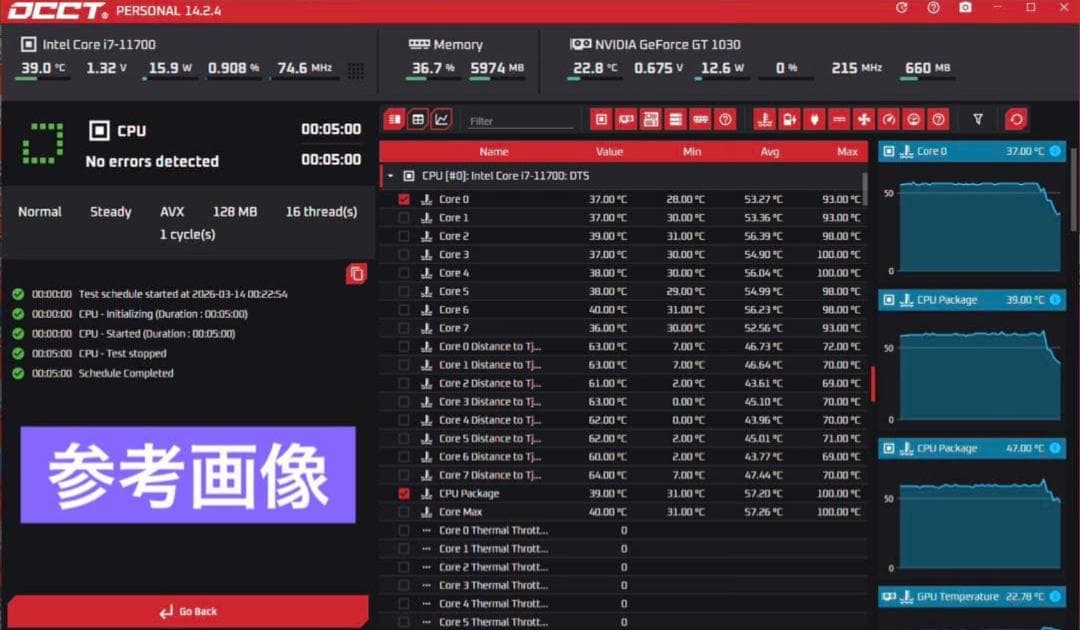This screenshot has width=1080, height=630.
Task: Filter sensors by memory module icon
Action: click(700, 120)
